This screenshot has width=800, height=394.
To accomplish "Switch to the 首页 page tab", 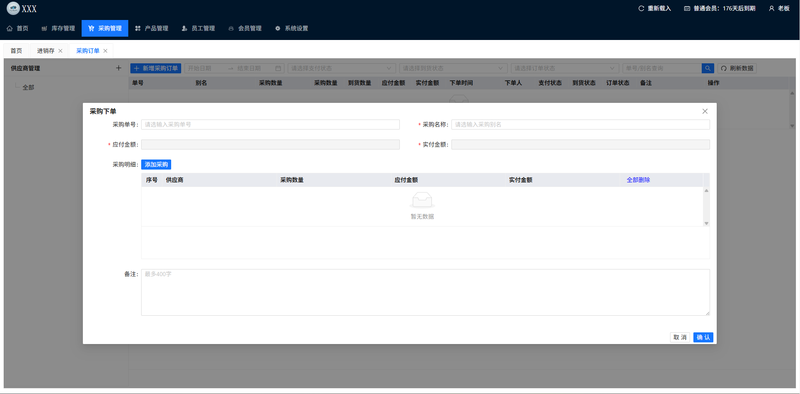I will click(16, 51).
